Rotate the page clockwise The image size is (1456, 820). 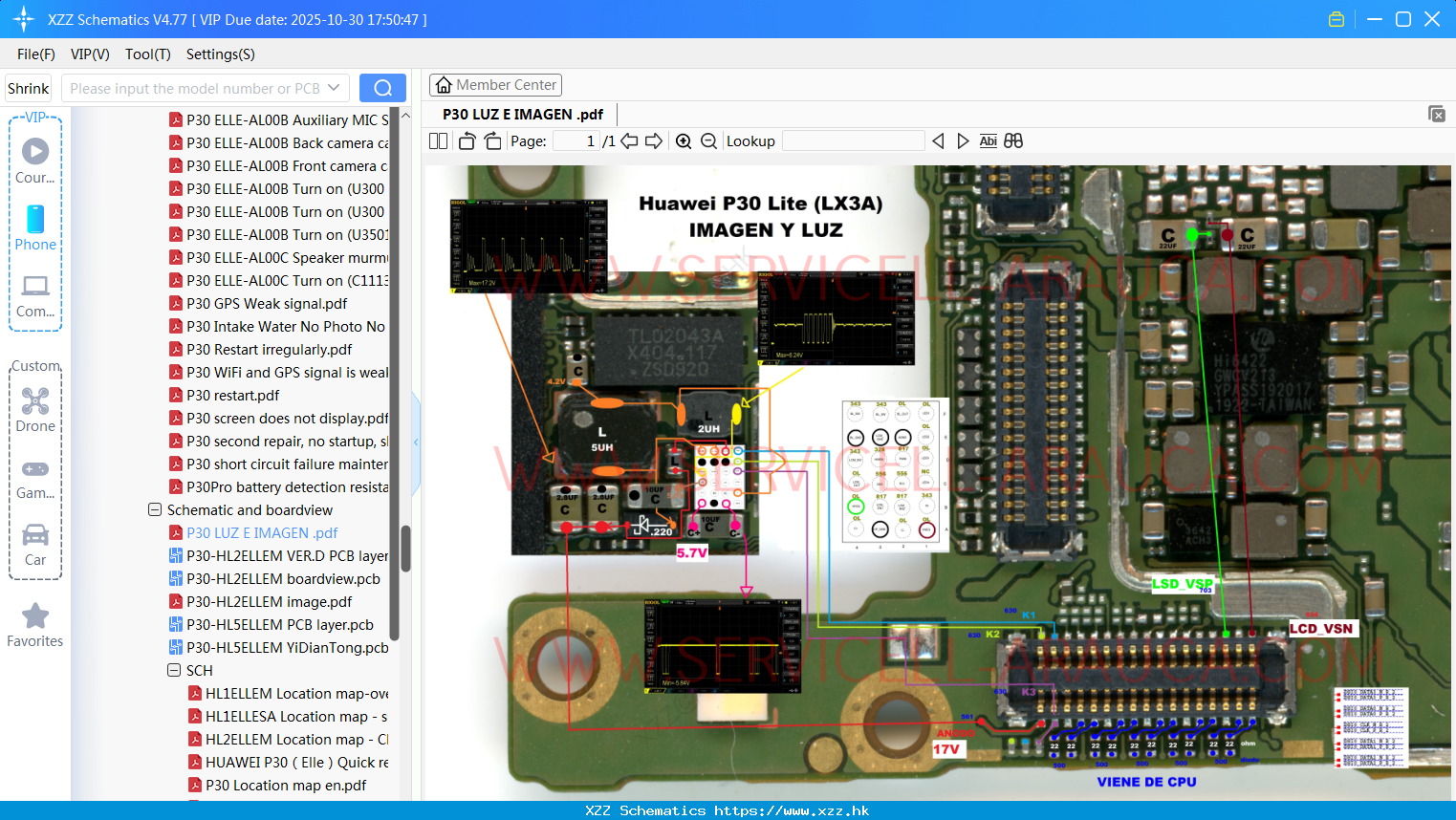click(x=492, y=140)
